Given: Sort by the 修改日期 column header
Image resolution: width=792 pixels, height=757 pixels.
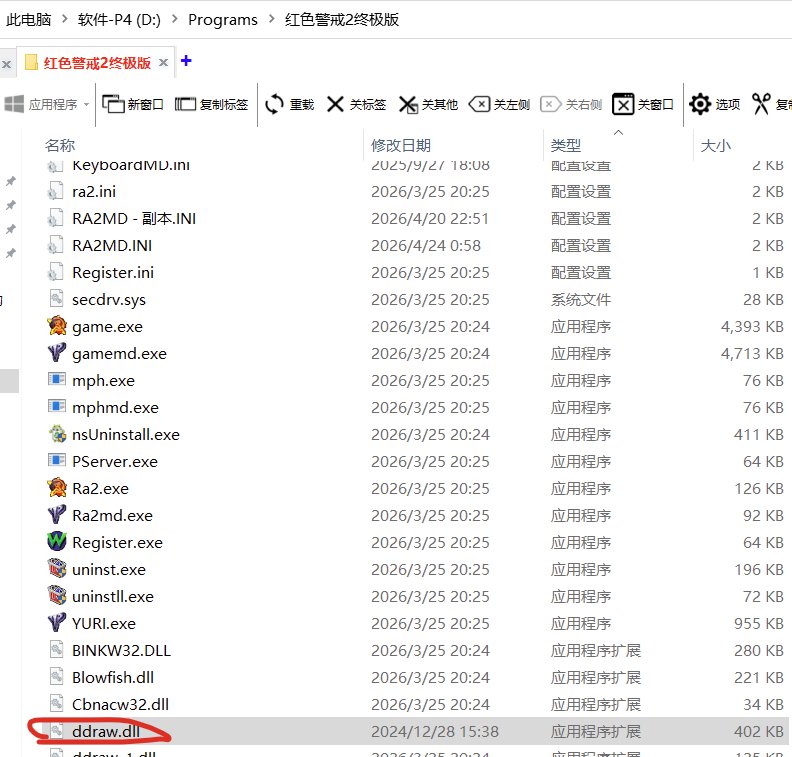Looking at the screenshot, I should tap(401, 145).
